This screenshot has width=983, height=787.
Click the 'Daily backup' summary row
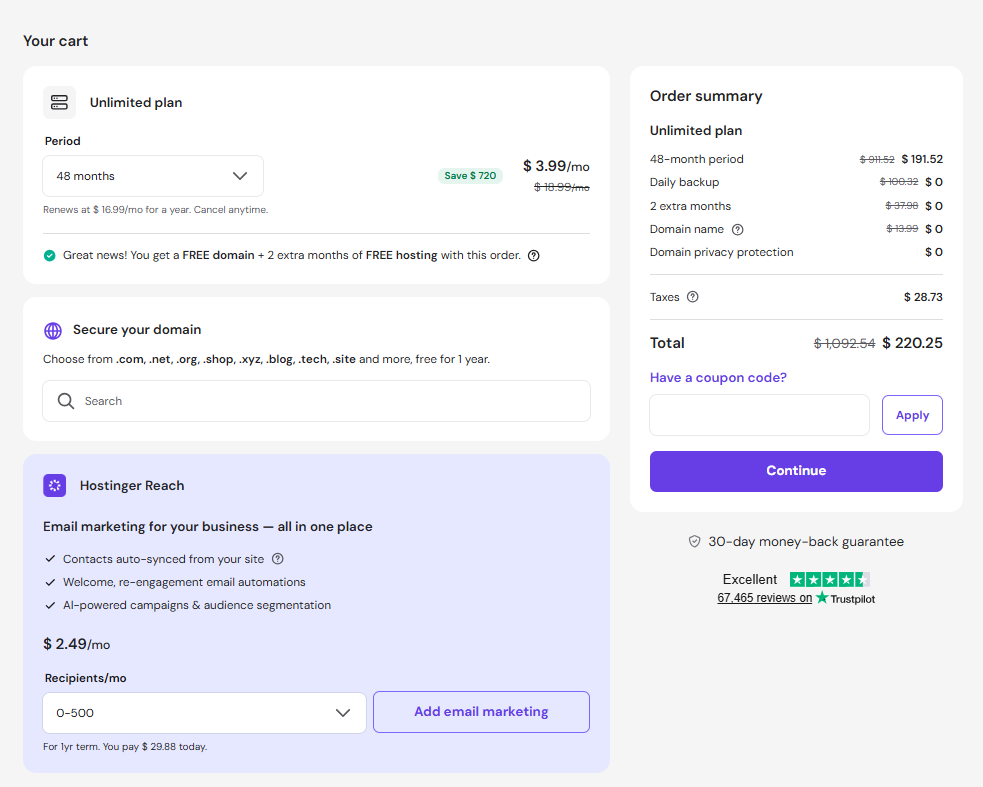click(x=796, y=182)
